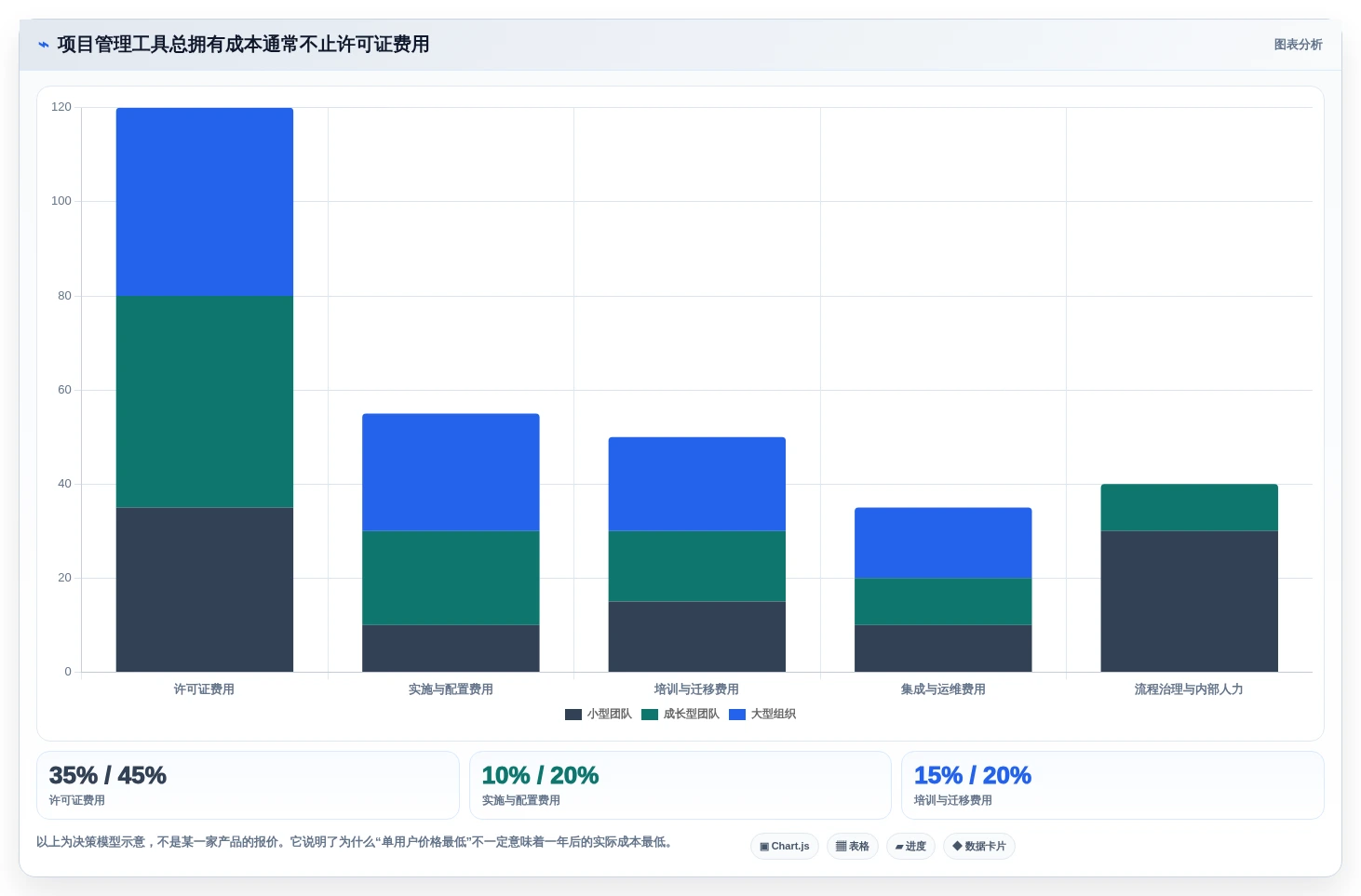Toggle the 成长型团队 legend swatch
Image resolution: width=1361 pixels, height=896 pixels.
(650, 715)
